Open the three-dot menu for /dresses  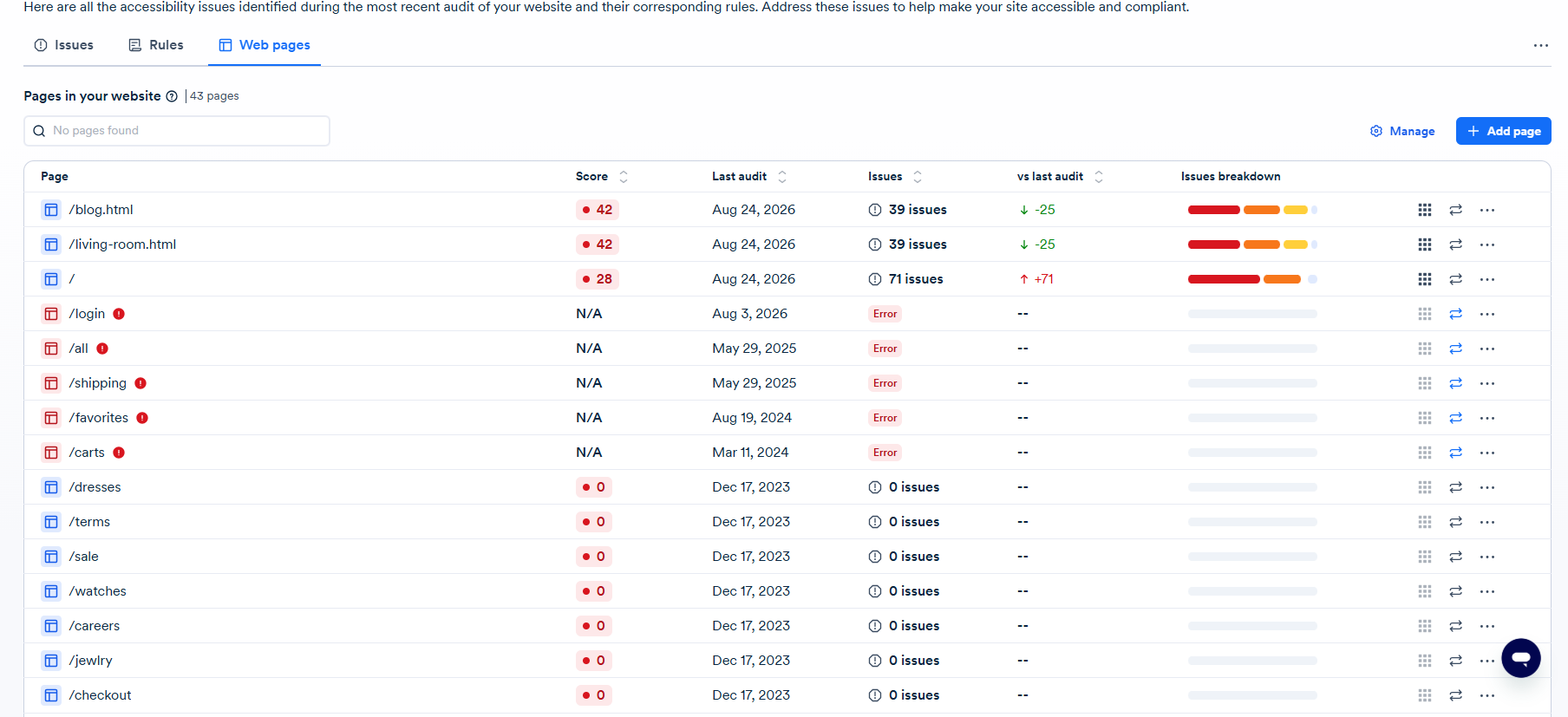pyautogui.click(x=1487, y=487)
